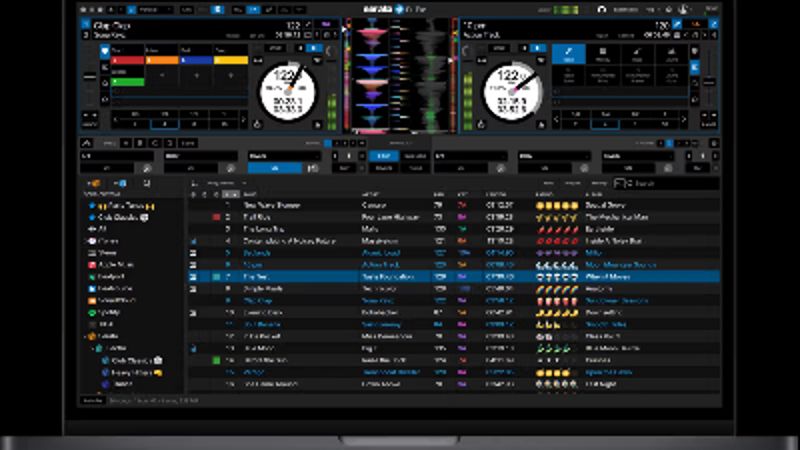Select the red cue point pad on the left deck

[x=127, y=60]
